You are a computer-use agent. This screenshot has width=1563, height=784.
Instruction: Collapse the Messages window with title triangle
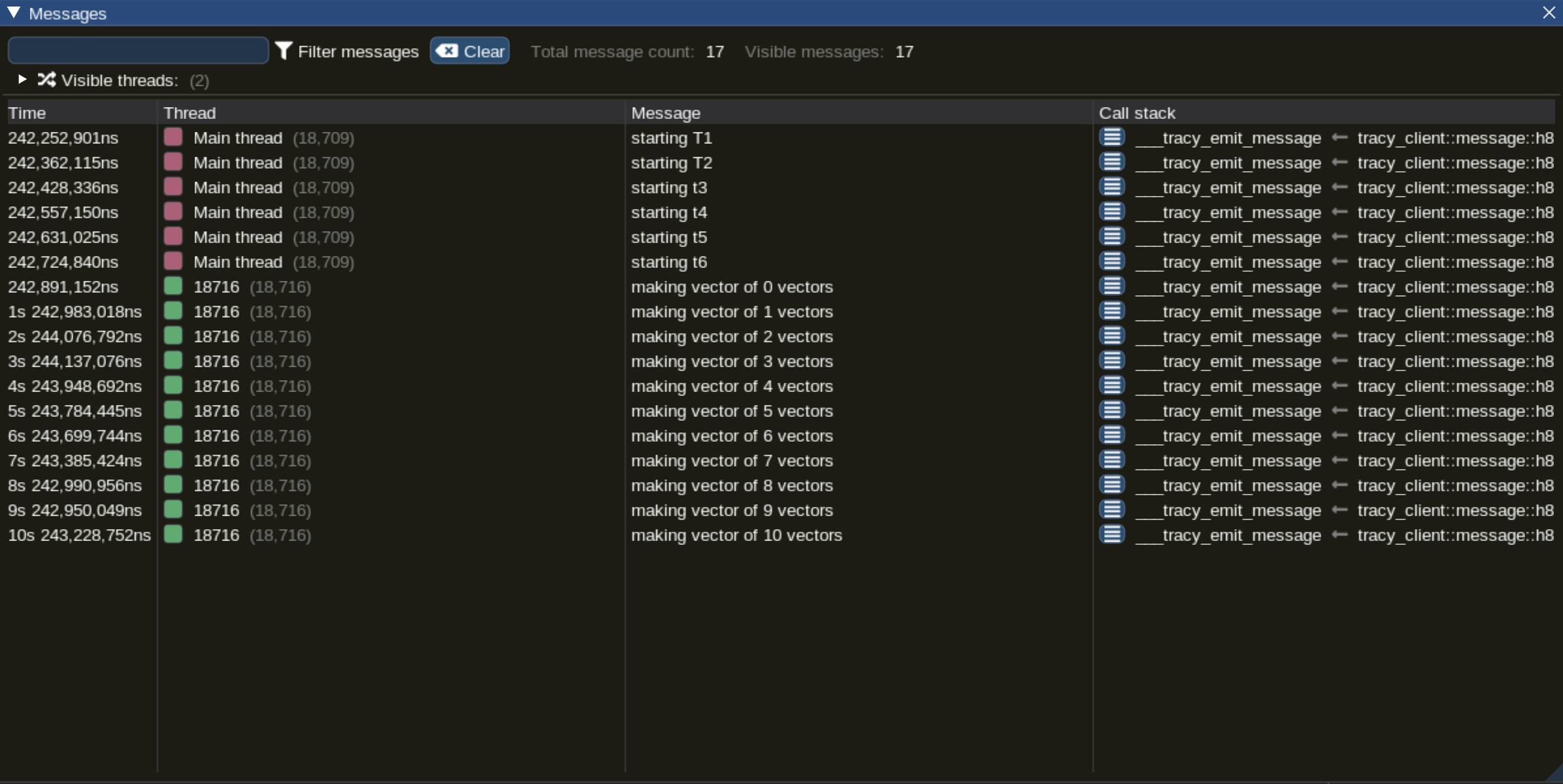13,12
